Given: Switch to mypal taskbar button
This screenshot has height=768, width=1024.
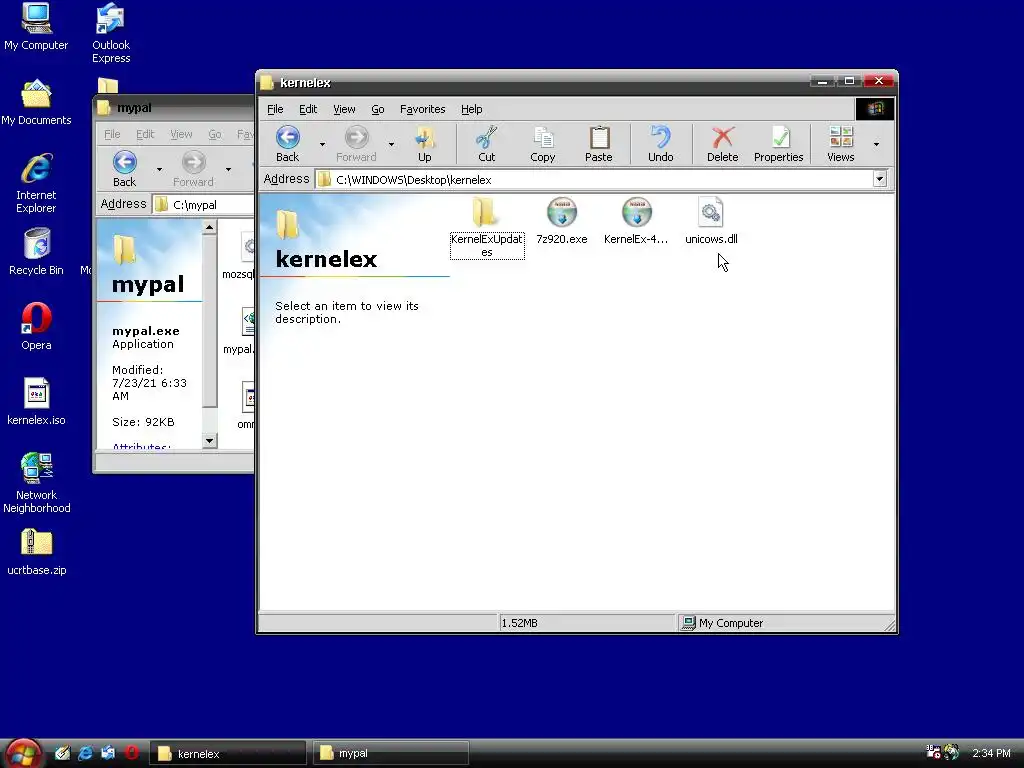Looking at the screenshot, I should (x=391, y=753).
